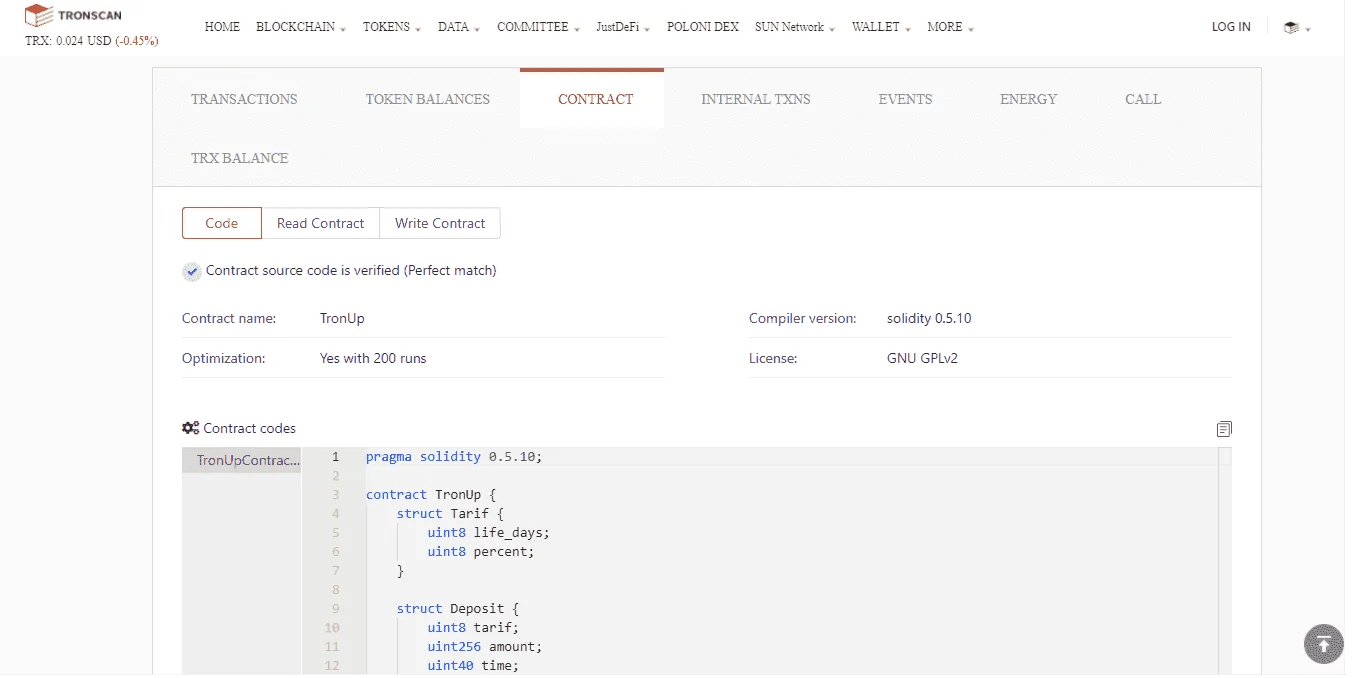The width and height of the screenshot is (1352, 678).
Task: Click the uint8 percent line
Action: tap(481, 551)
